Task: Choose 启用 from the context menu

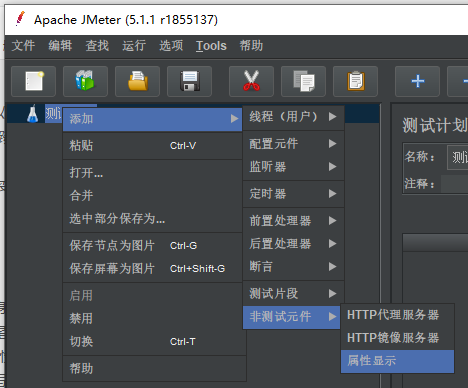Action: [152, 296]
